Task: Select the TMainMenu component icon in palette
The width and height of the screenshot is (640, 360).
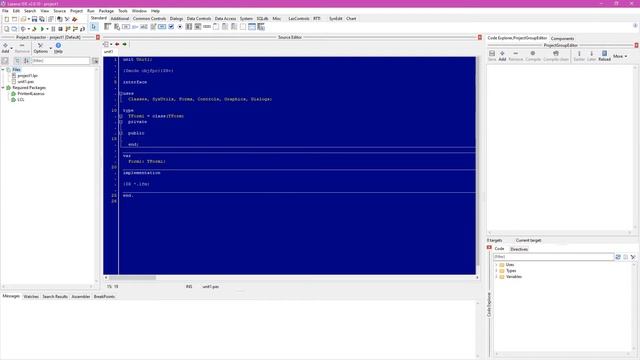Action: [107, 27]
